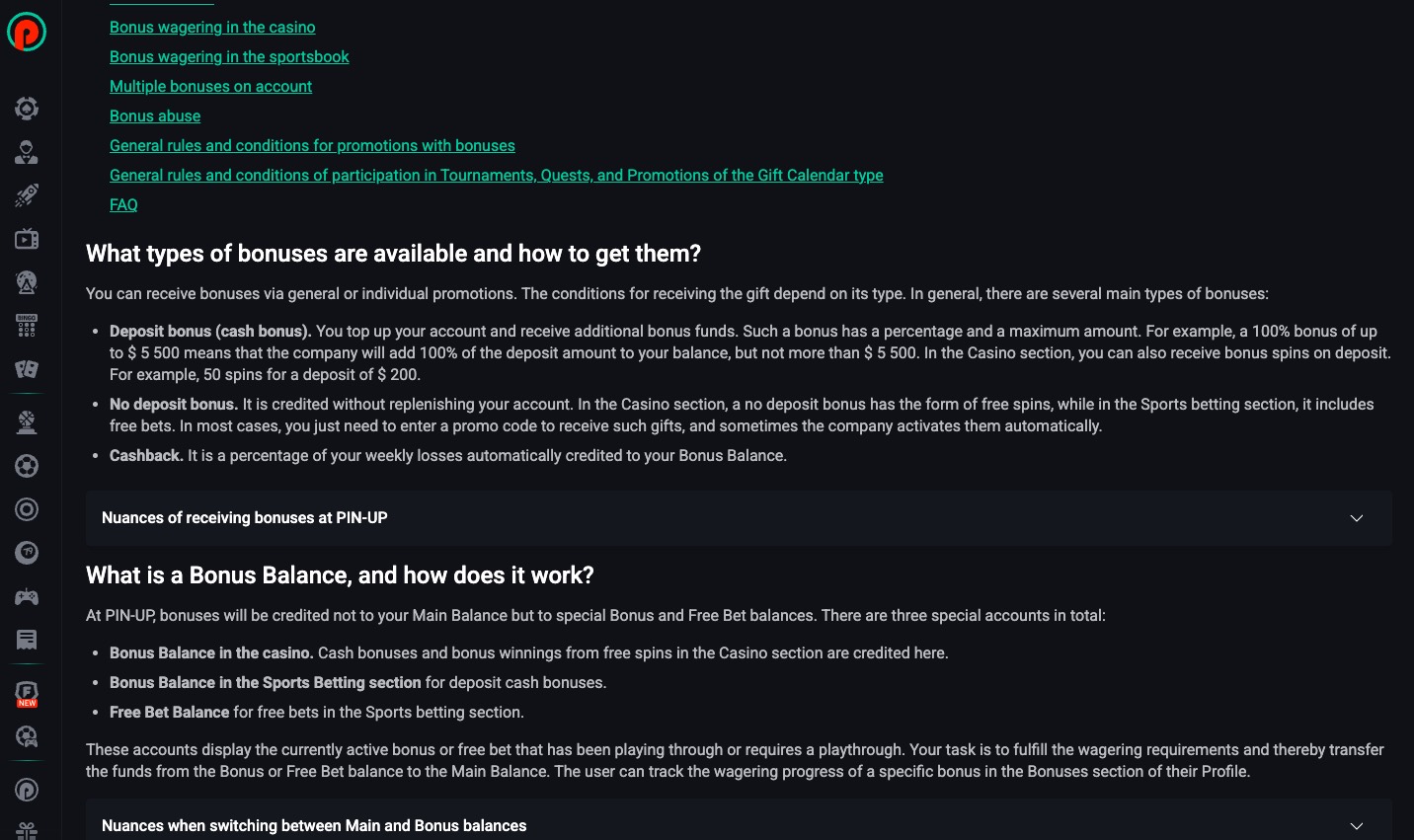This screenshot has width=1414, height=840.
Task: Select the bet slip coupon icon
Action: tap(27, 640)
